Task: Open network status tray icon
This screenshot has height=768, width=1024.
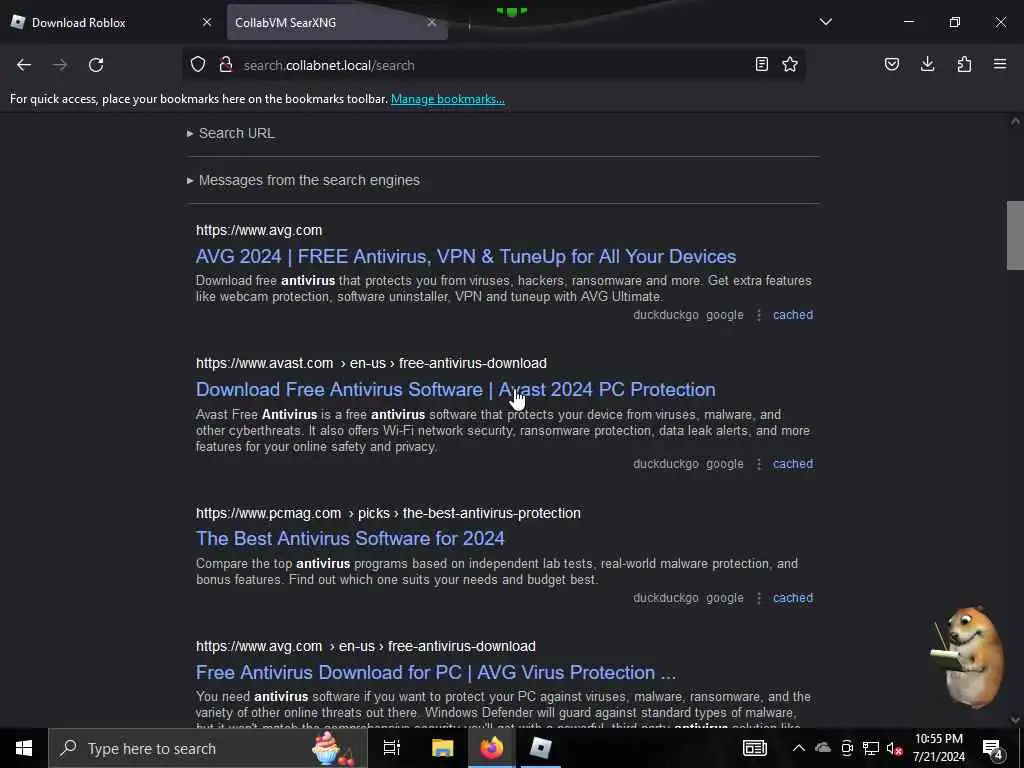Action: click(x=870, y=748)
